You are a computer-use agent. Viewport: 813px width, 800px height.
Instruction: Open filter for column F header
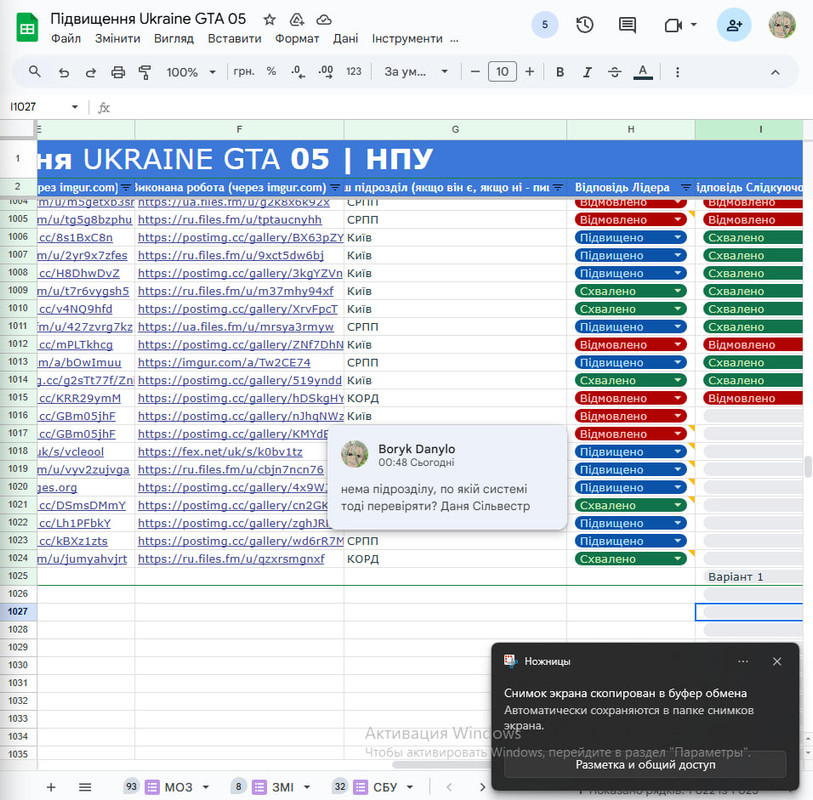click(335, 188)
